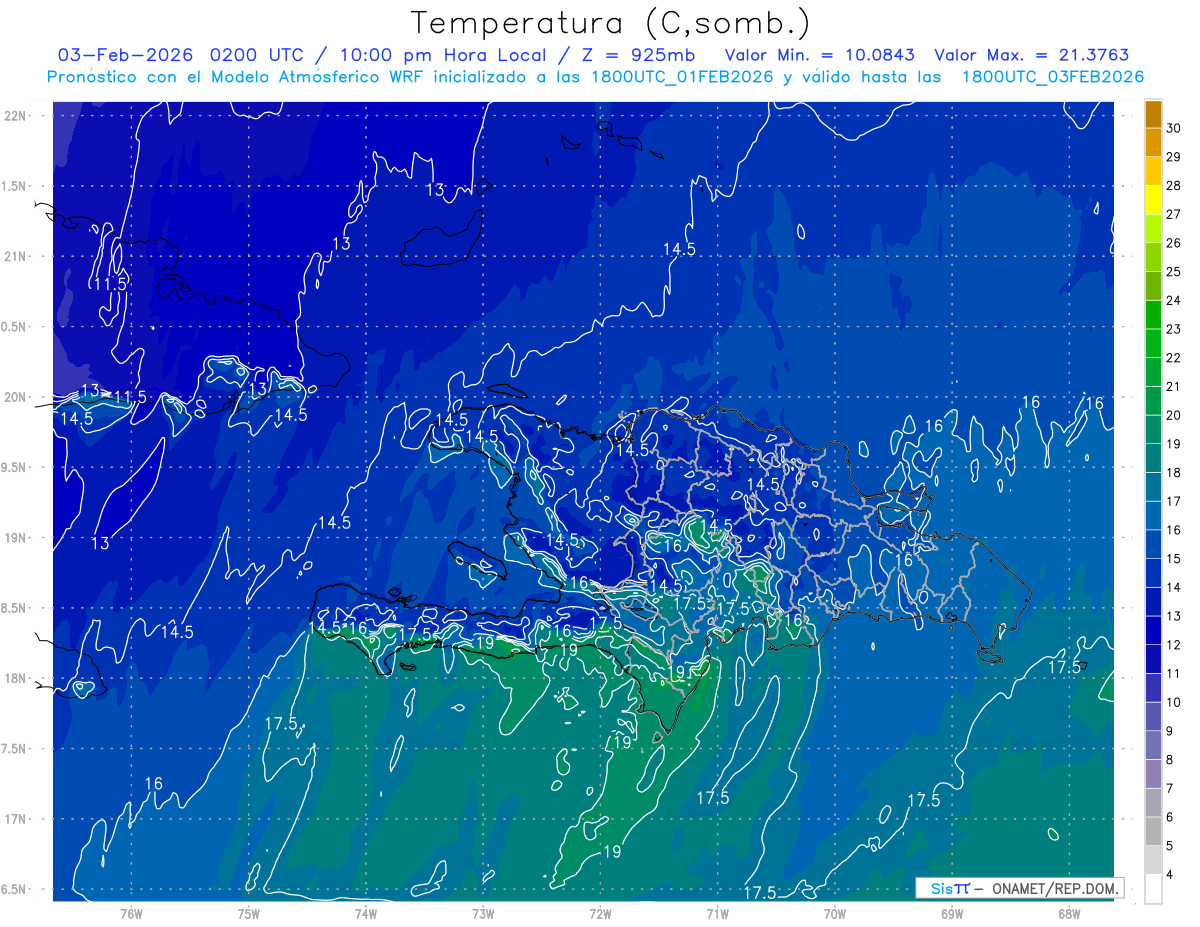Click the 'ONAMET/REP.DOM.' credit label
1200x927 pixels.
point(1054,888)
